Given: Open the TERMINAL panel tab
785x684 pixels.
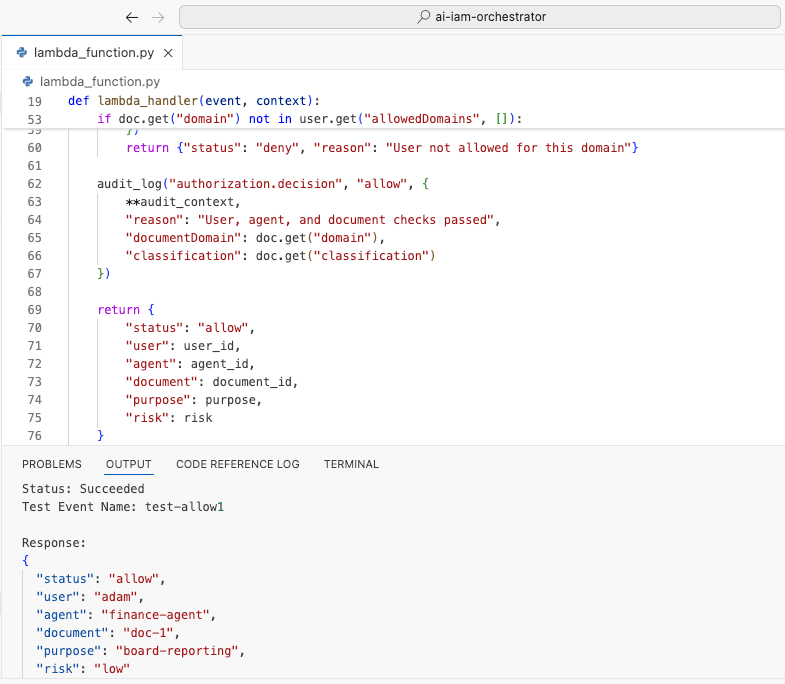Looking at the screenshot, I should 351,464.
